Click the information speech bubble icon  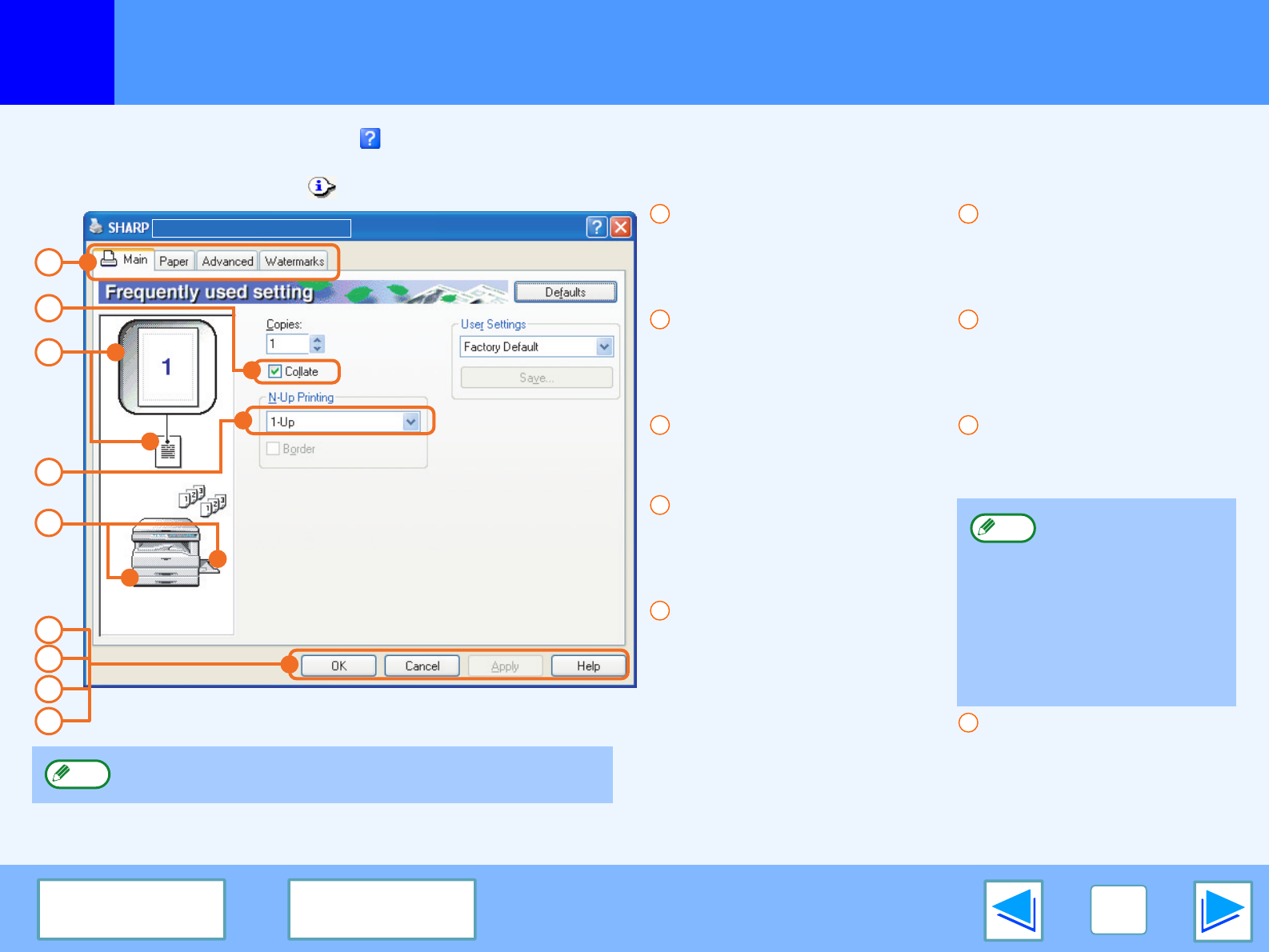tap(321, 187)
